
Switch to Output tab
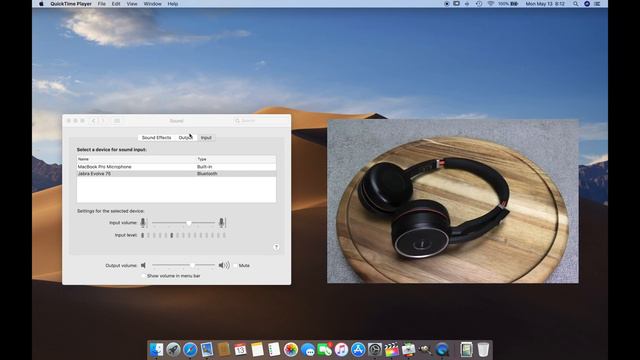(186, 138)
